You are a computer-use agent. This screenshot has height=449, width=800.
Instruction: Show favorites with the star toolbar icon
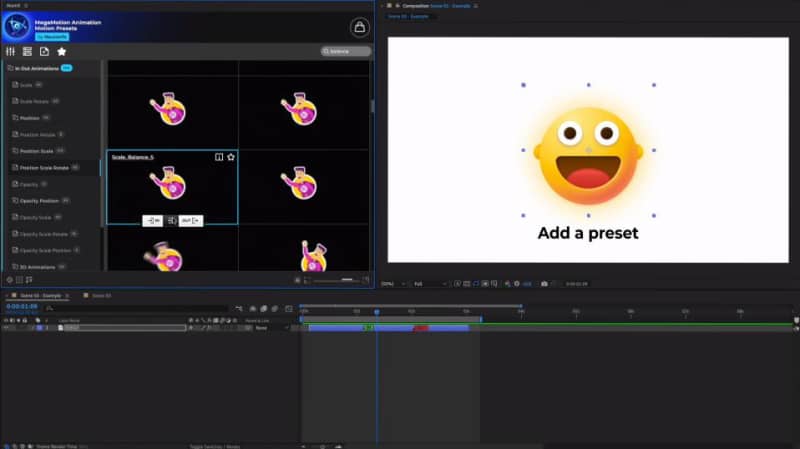62,52
